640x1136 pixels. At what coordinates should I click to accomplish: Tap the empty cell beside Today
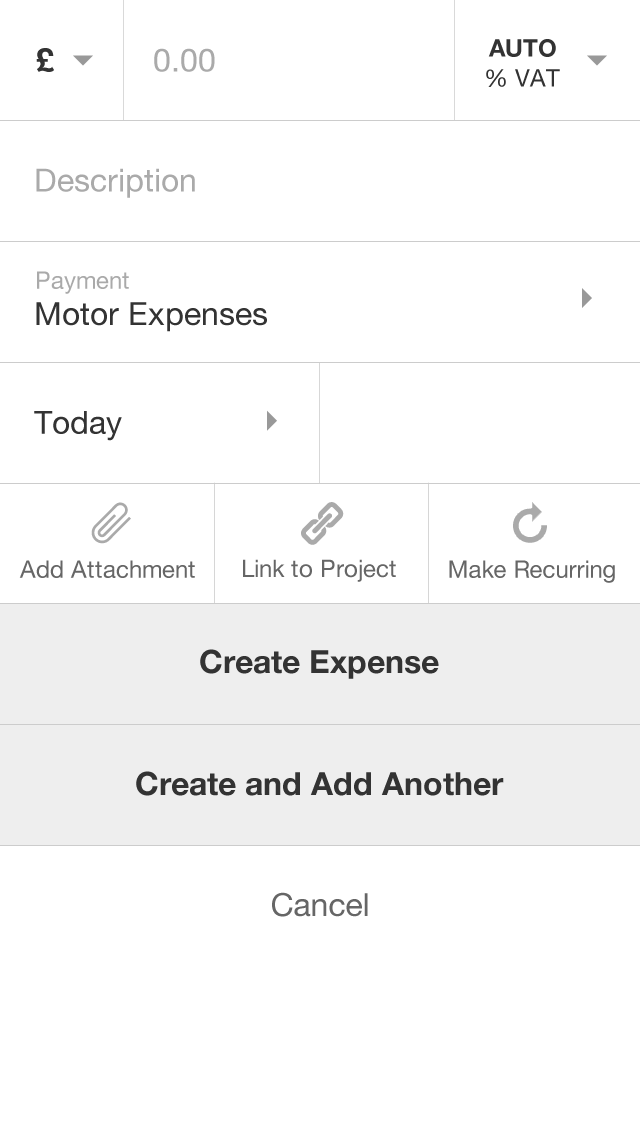click(480, 423)
